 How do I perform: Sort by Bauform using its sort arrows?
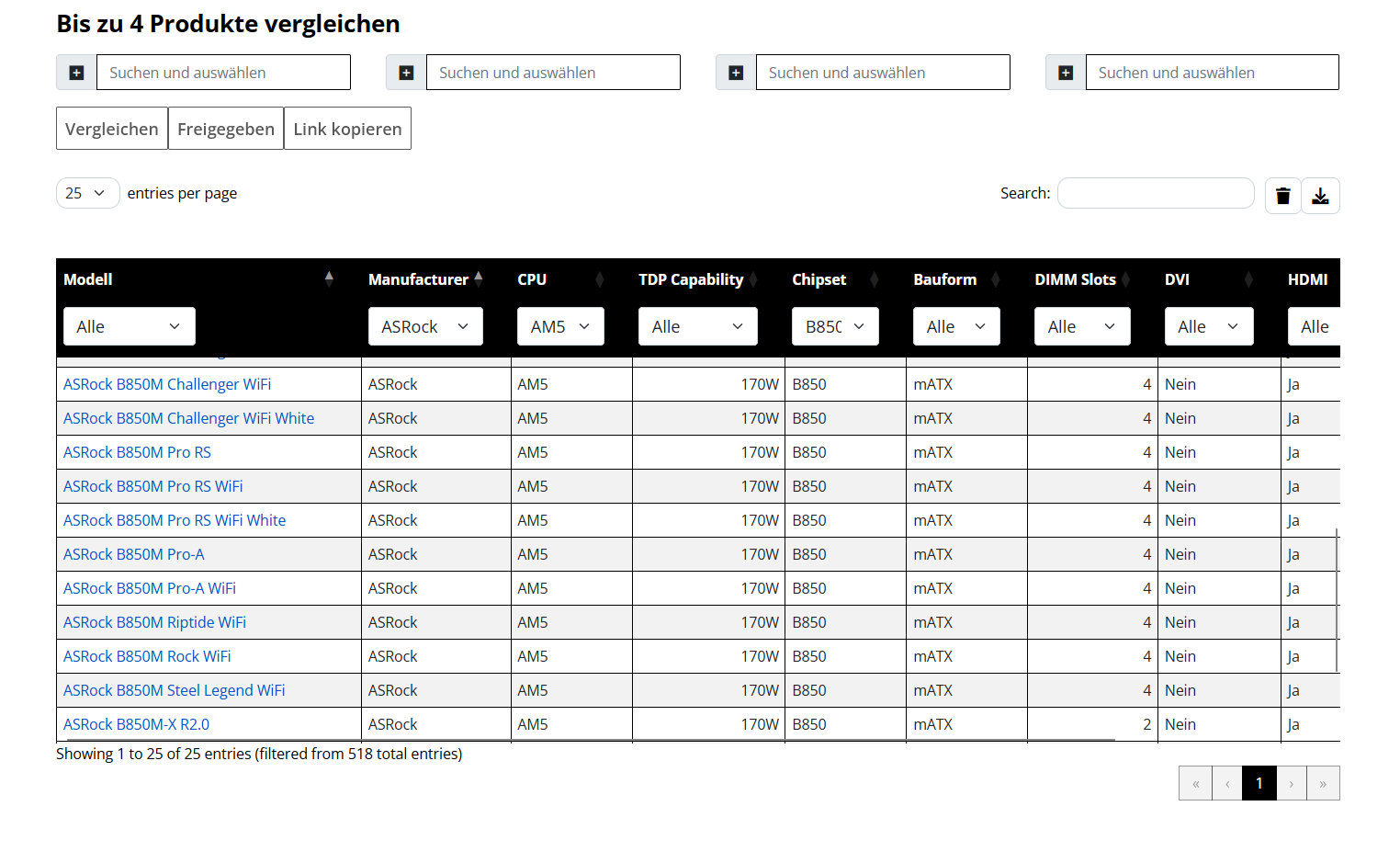[996, 278]
